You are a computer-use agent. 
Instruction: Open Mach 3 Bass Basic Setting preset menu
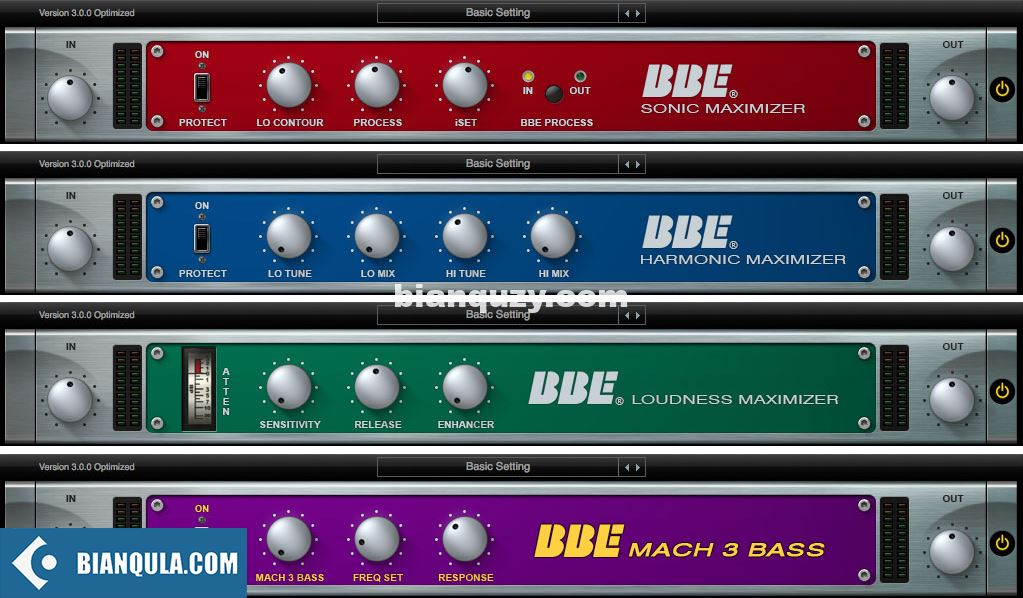(x=498, y=467)
